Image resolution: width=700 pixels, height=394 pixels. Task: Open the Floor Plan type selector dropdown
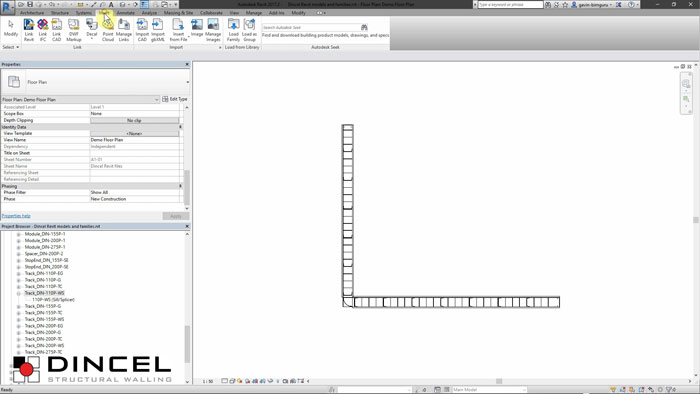click(x=188, y=82)
